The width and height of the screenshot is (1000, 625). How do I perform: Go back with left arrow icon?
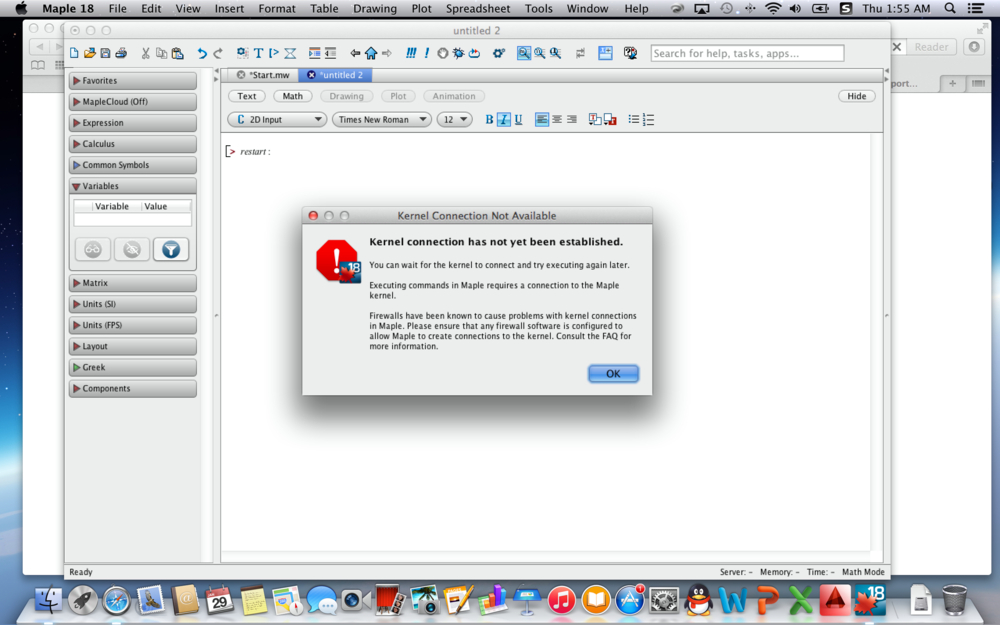tap(355, 54)
